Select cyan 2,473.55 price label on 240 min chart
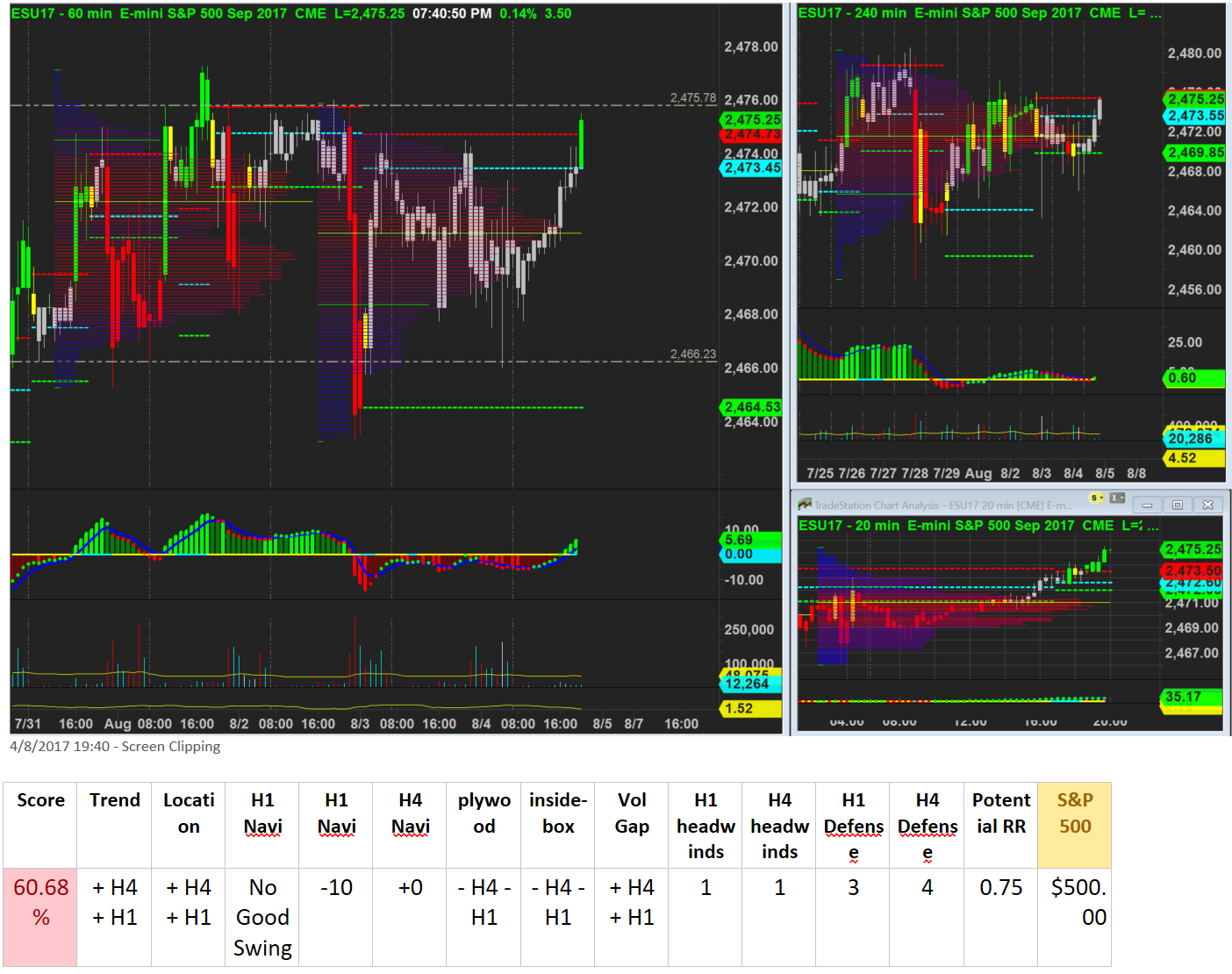Image resolution: width=1232 pixels, height=974 pixels. click(1194, 116)
